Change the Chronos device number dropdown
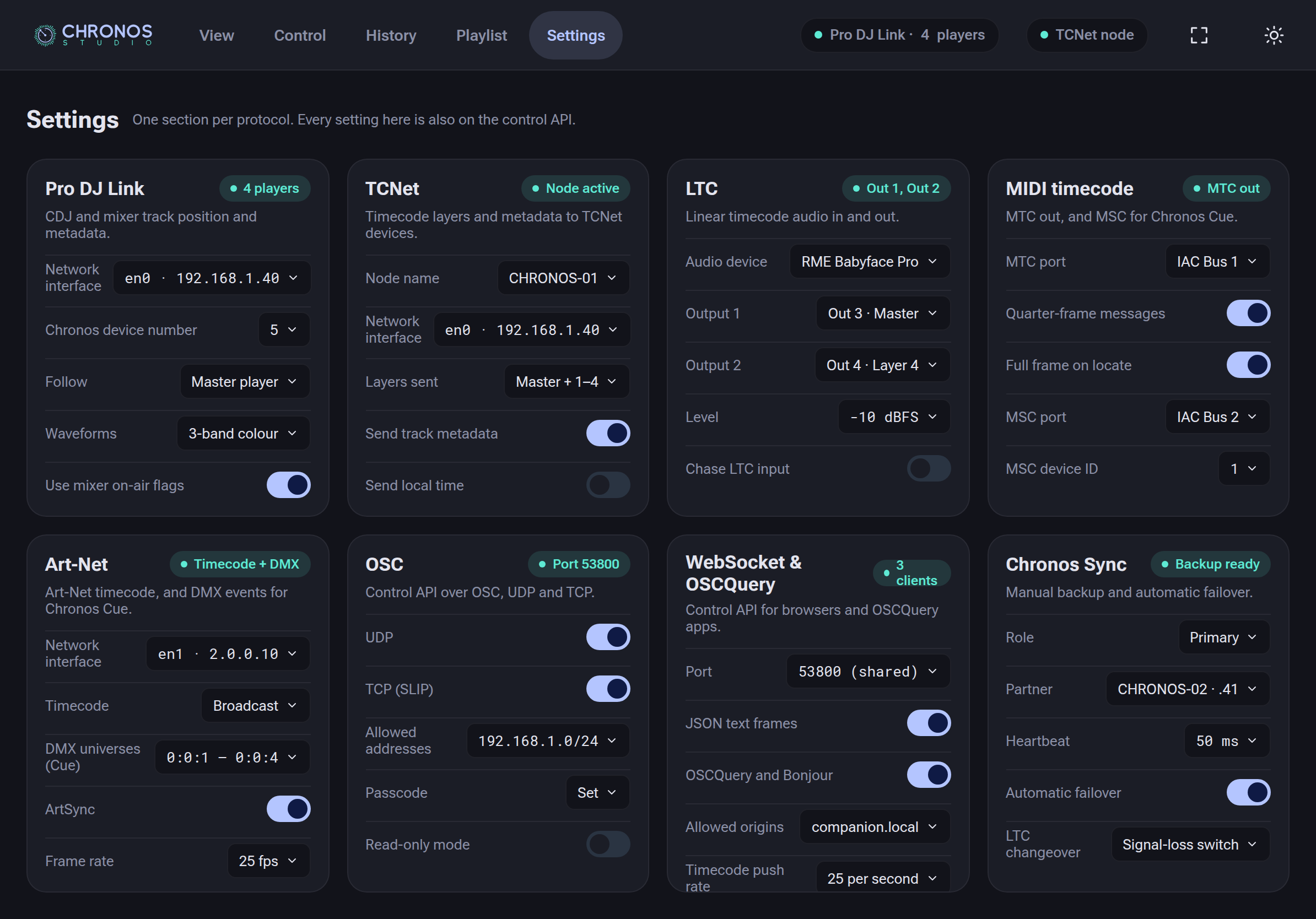Screen dimensions: 1316x919 [x=284, y=329]
